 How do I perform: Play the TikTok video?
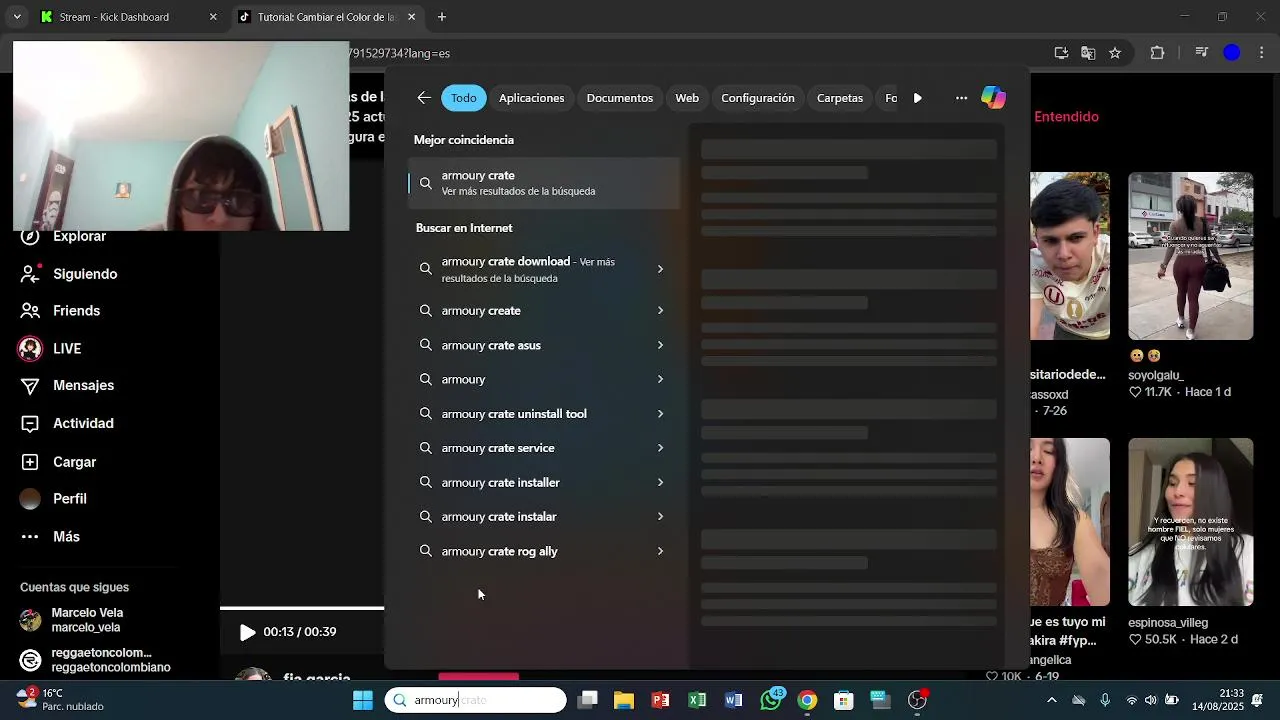(247, 632)
